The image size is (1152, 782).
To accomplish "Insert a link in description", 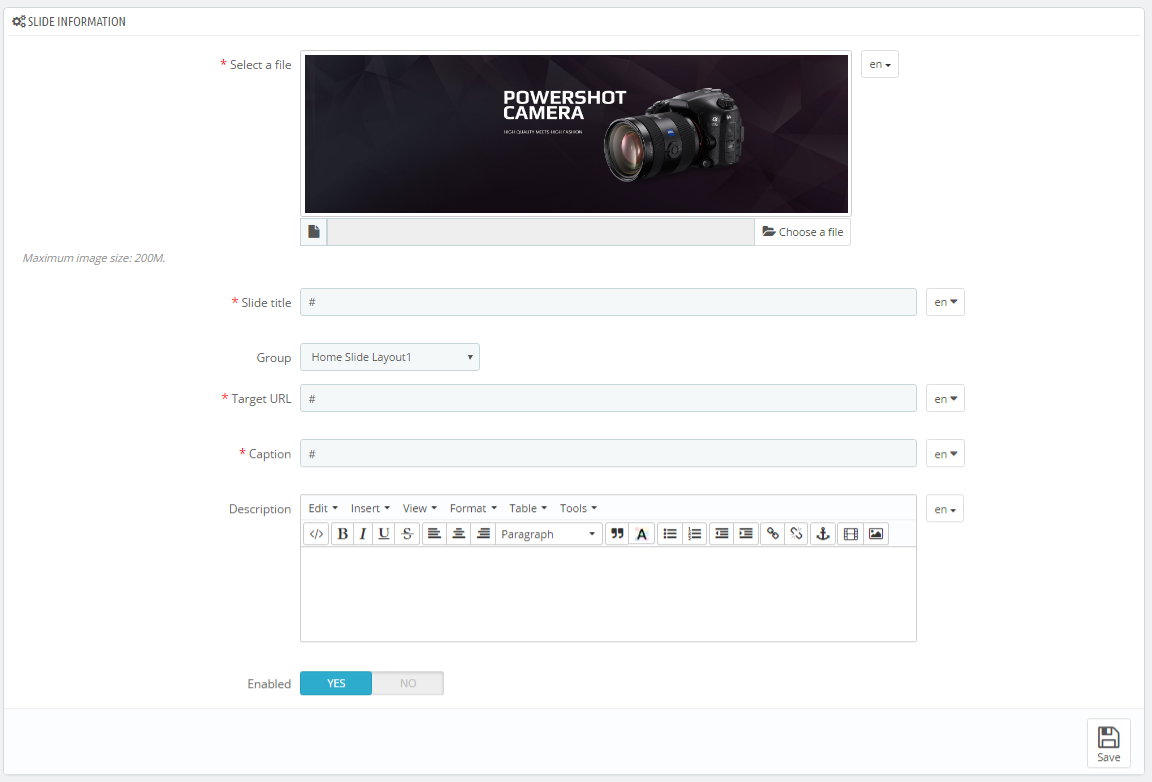I will click(x=772, y=534).
